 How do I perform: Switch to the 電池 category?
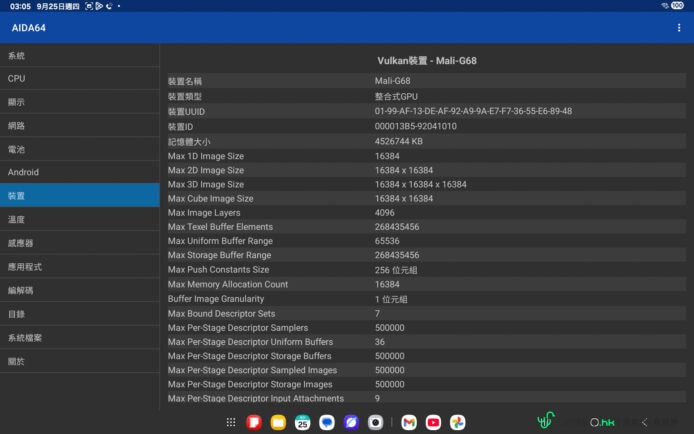click(x=80, y=149)
